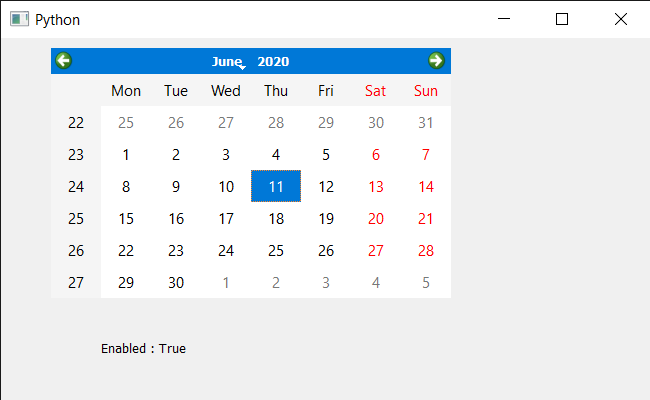This screenshot has height=400, width=650.
Task: Maximize the Python window
Action: [562, 19]
